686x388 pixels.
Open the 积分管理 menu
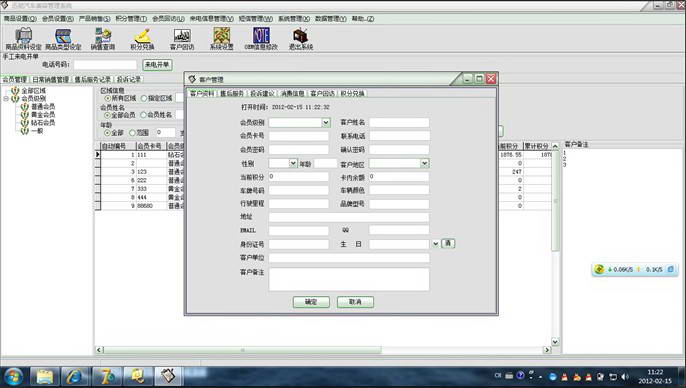pyautogui.click(x=131, y=19)
